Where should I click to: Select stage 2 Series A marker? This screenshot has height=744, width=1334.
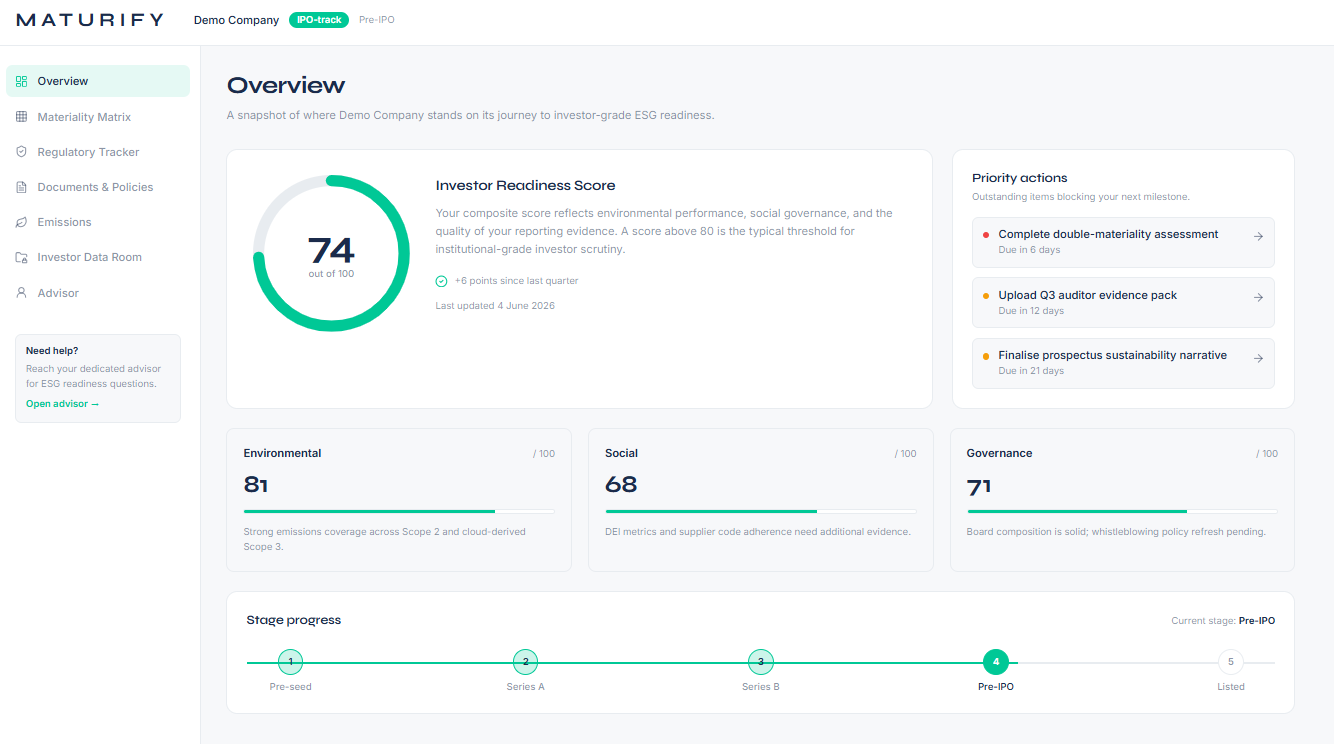pyautogui.click(x=525, y=662)
